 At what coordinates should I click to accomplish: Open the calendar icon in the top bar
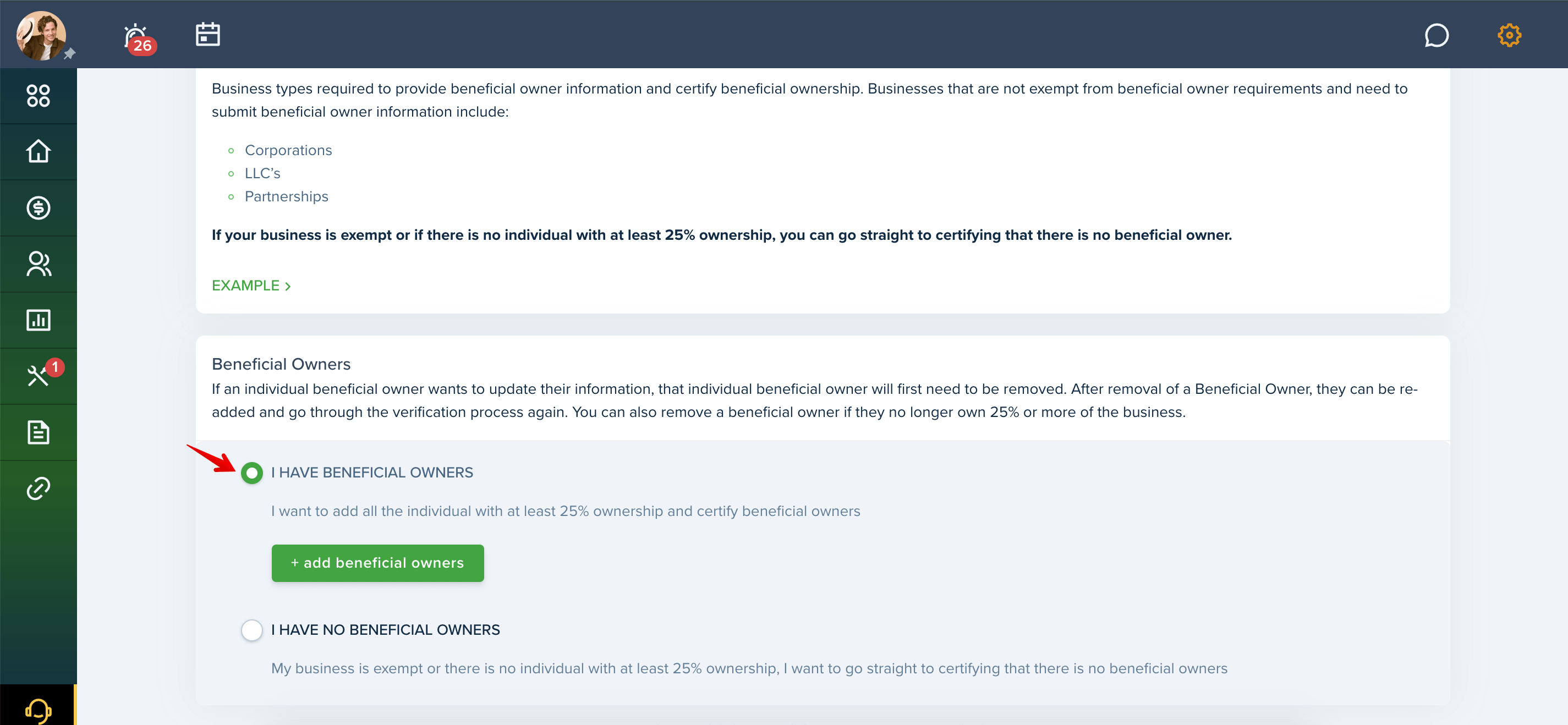pos(207,34)
